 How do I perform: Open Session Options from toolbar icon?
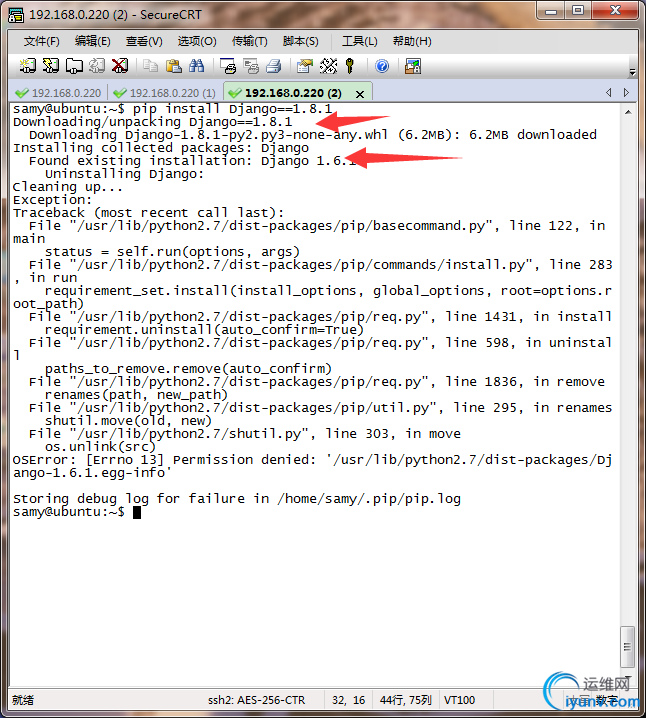[x=304, y=66]
